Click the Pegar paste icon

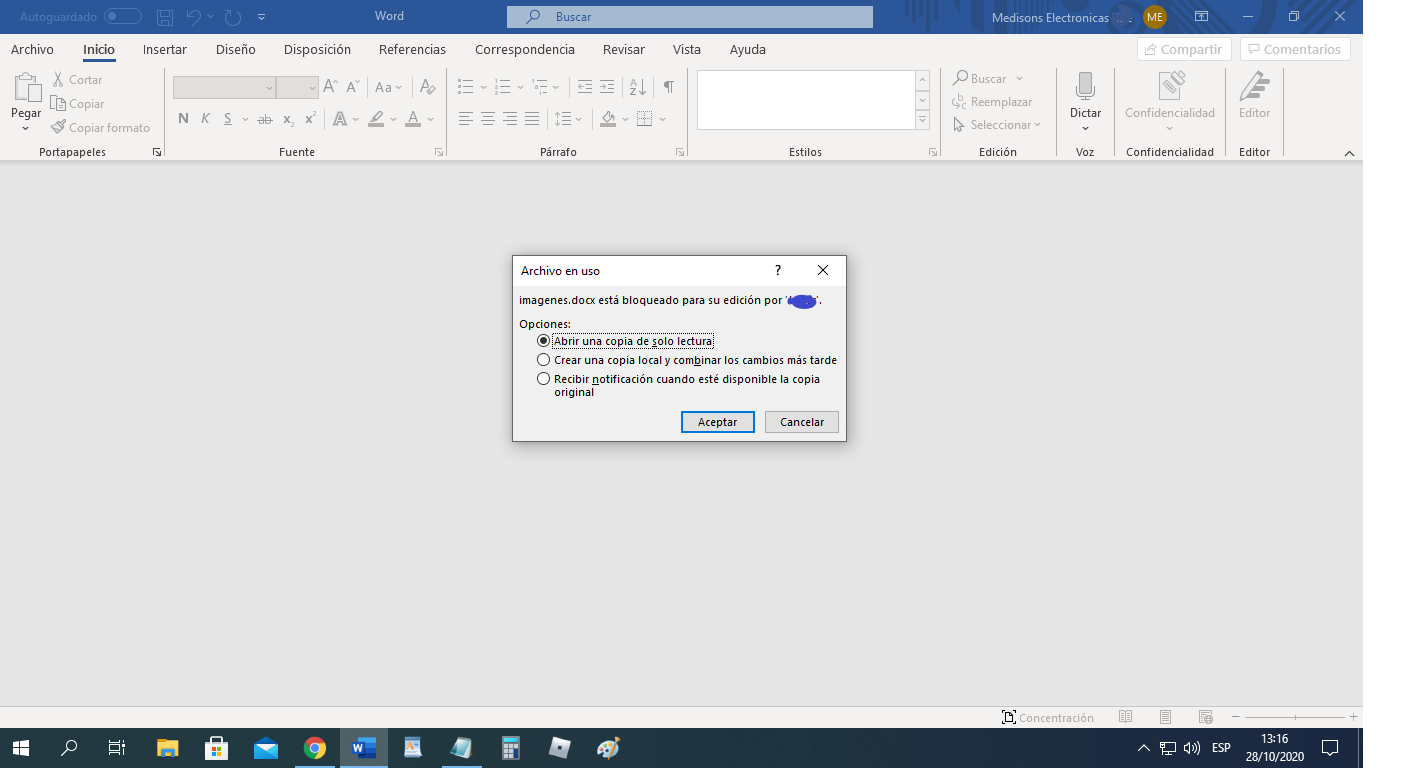(26, 88)
